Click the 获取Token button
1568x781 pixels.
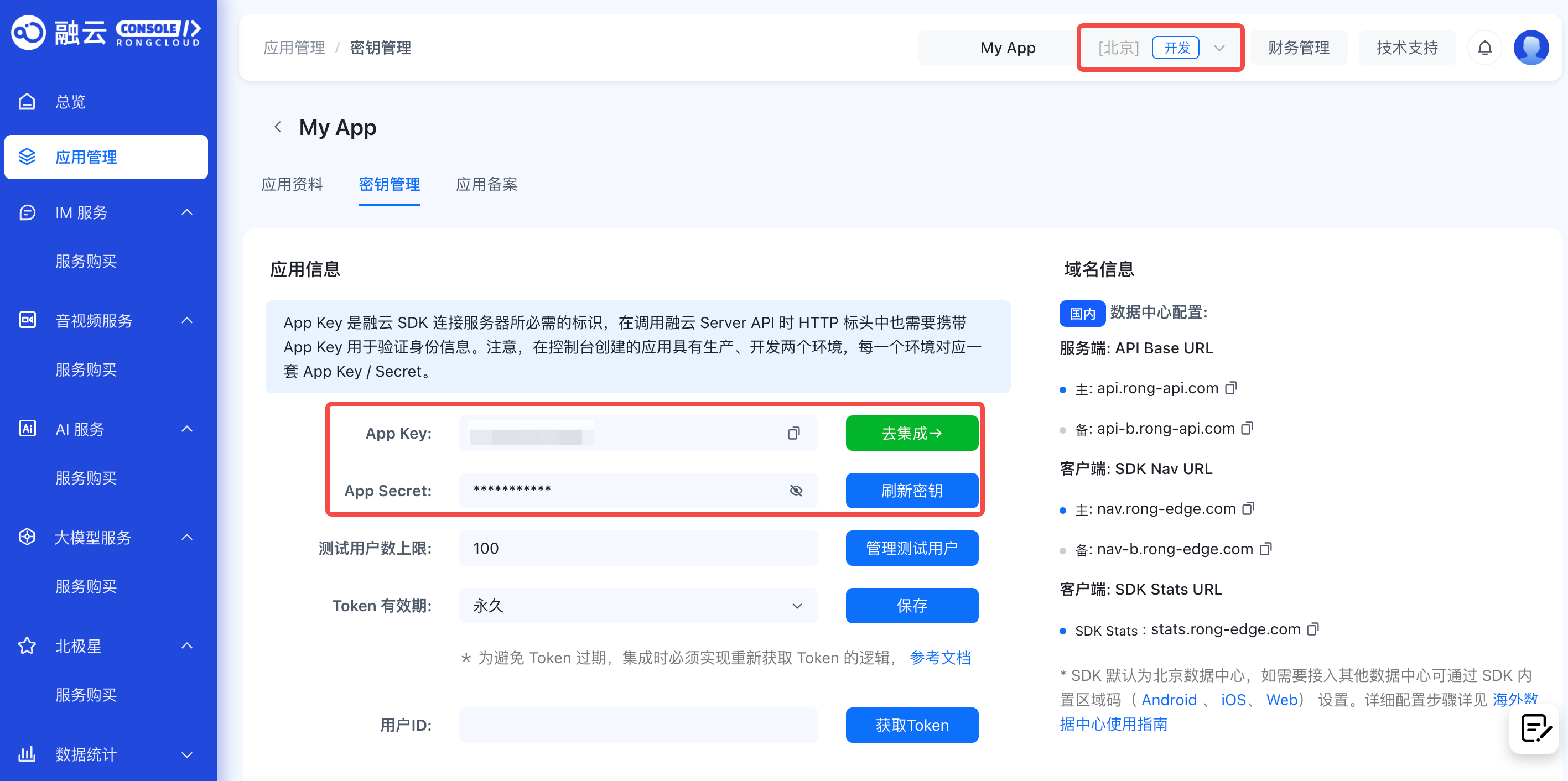tap(912, 725)
